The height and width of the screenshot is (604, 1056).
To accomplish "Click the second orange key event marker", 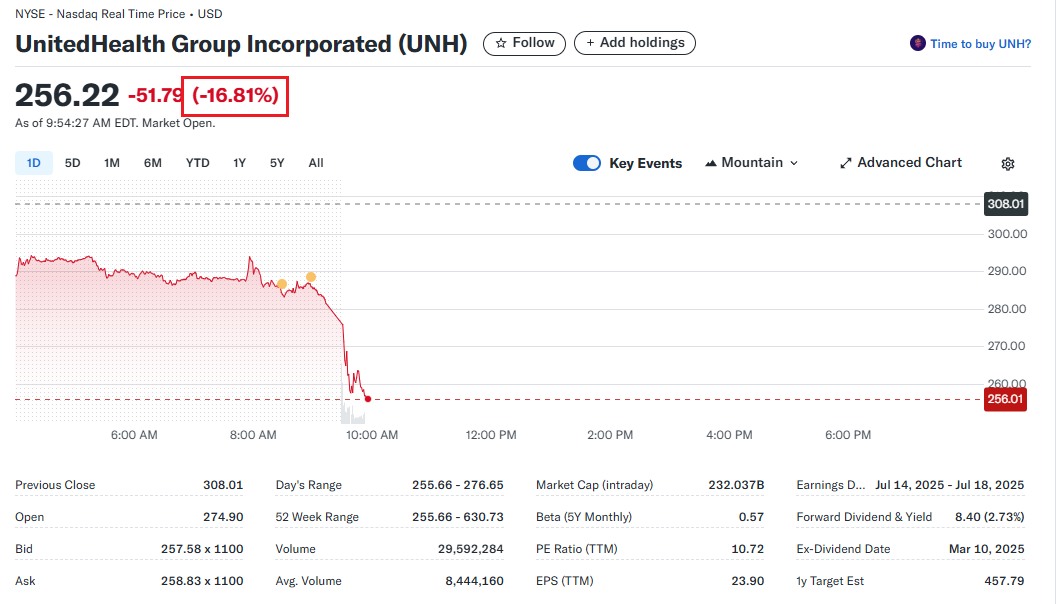I will 311,276.
